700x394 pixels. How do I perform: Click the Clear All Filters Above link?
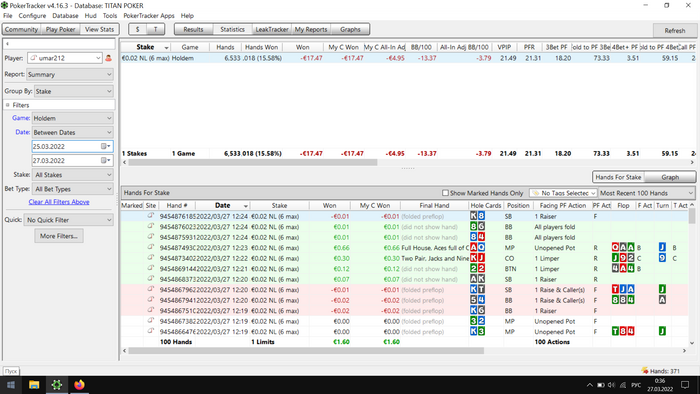(x=59, y=202)
